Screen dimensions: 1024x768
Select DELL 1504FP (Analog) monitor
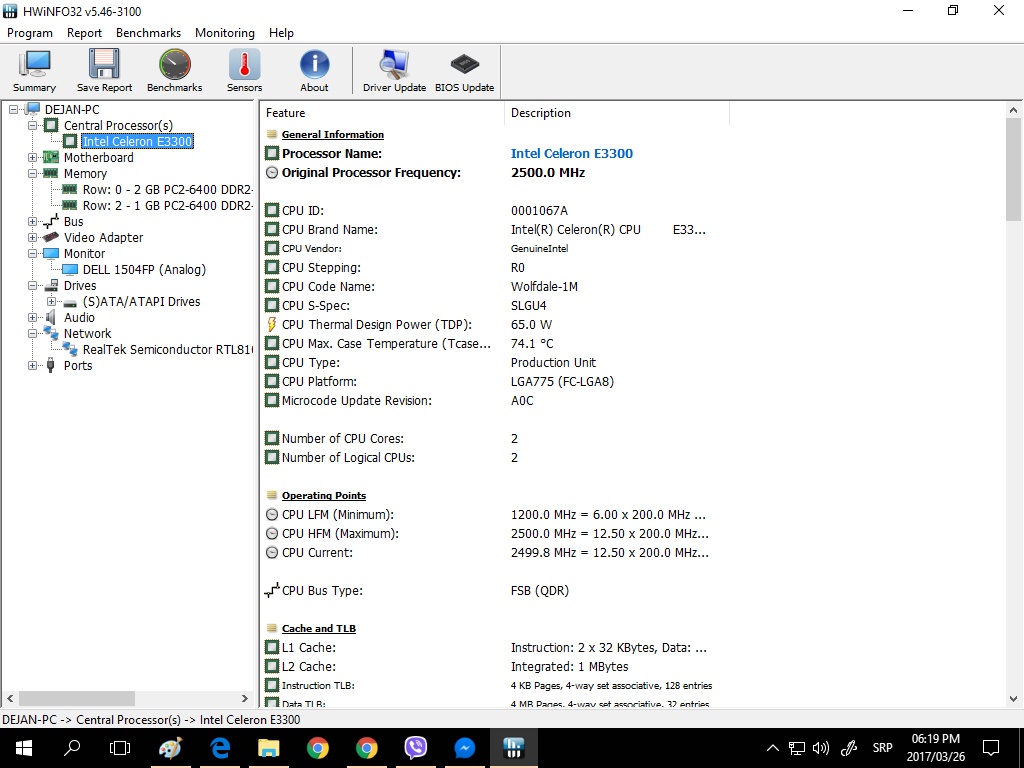144,270
